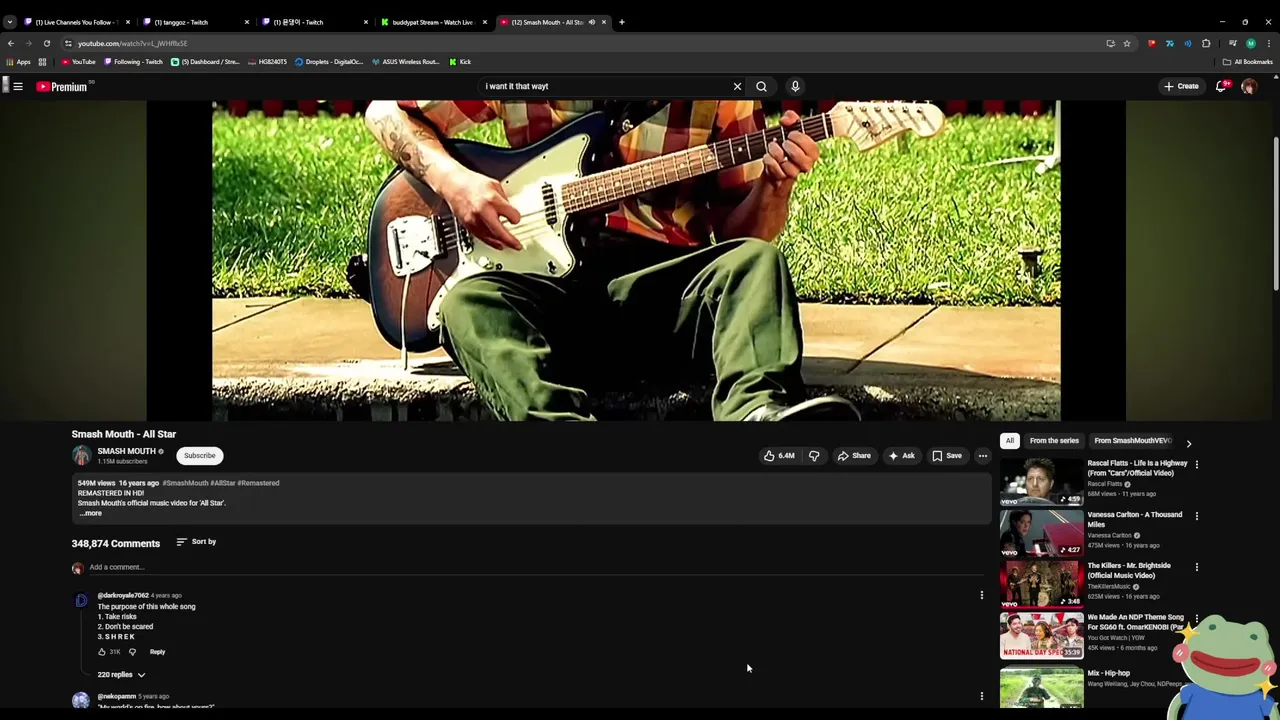Open Apps bookmark shortcut

(18, 62)
